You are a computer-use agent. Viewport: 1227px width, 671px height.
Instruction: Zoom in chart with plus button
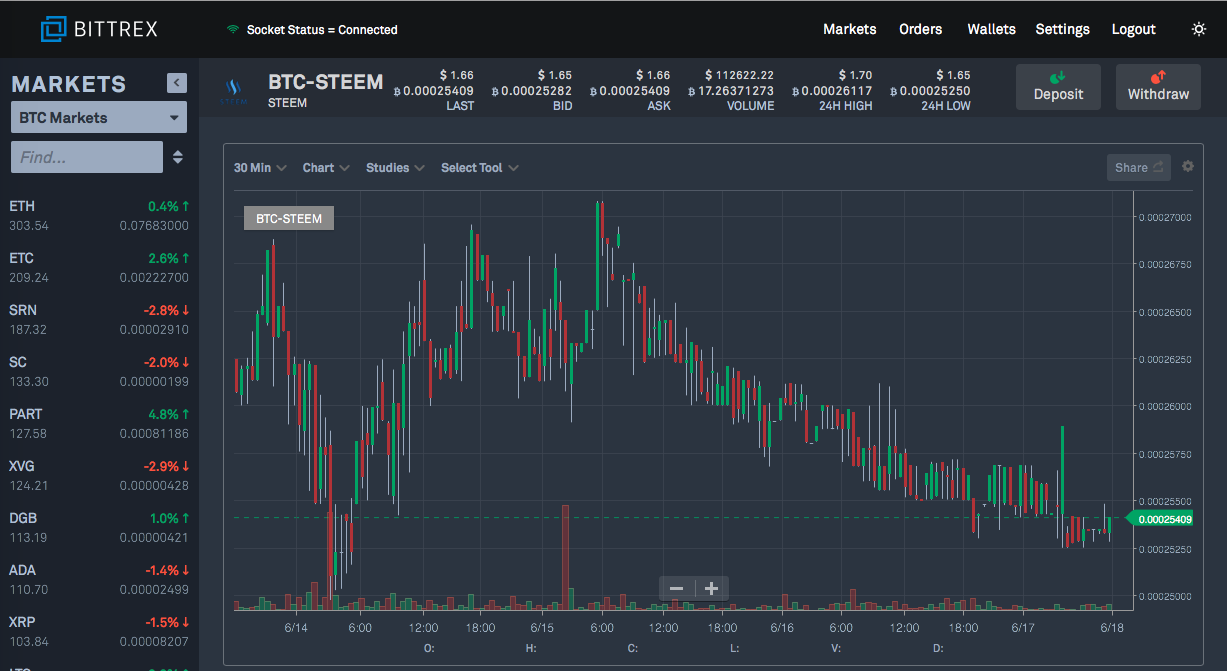712,588
